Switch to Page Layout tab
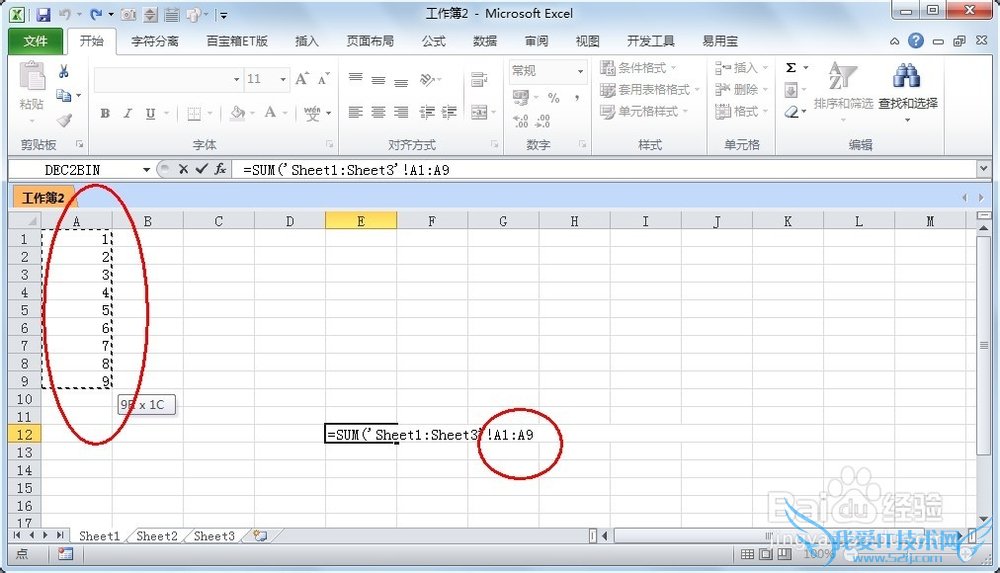The width and height of the screenshot is (1000, 573). [370, 41]
